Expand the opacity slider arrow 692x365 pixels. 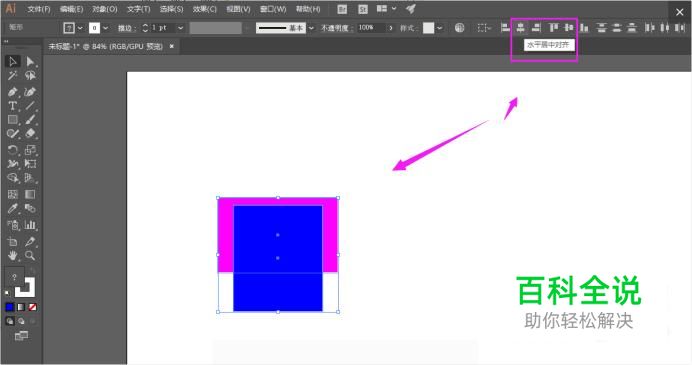coord(391,28)
